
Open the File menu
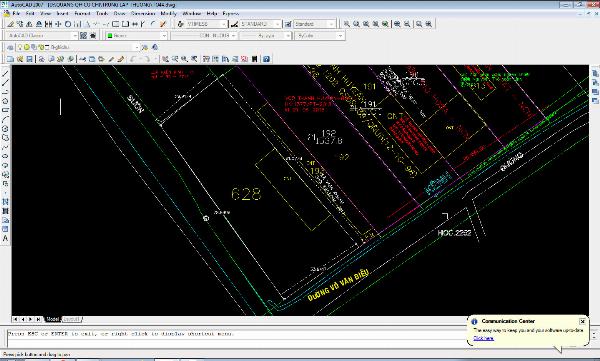pyautogui.click(x=16, y=13)
